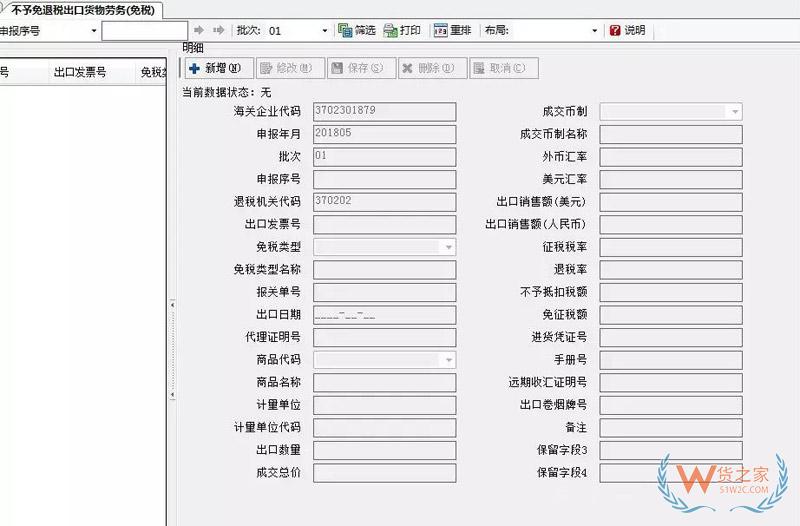Click the 修改 edit button
The image size is (800, 526).
pos(290,68)
